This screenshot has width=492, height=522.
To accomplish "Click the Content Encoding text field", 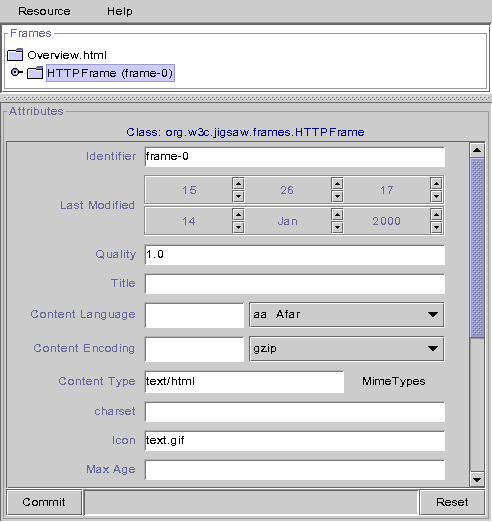I will [194, 349].
